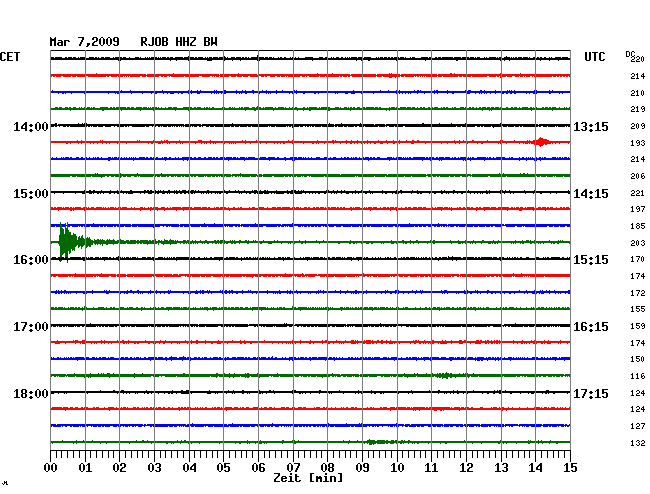Image resolution: width=650 pixels, height=494 pixels.
Task: Click the "UTC" timezone label
Action: point(595,57)
